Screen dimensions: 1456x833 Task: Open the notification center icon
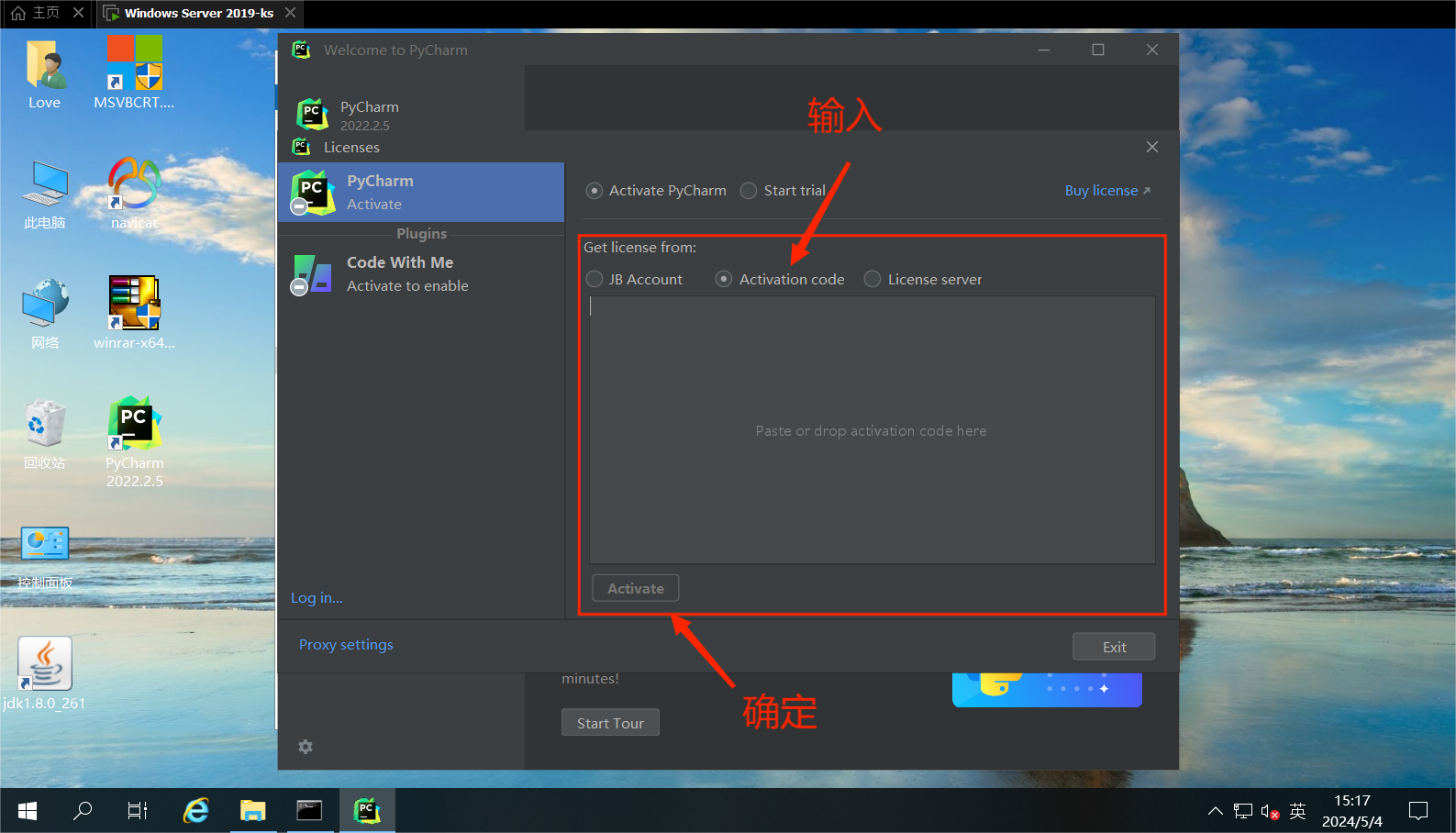coord(1418,811)
